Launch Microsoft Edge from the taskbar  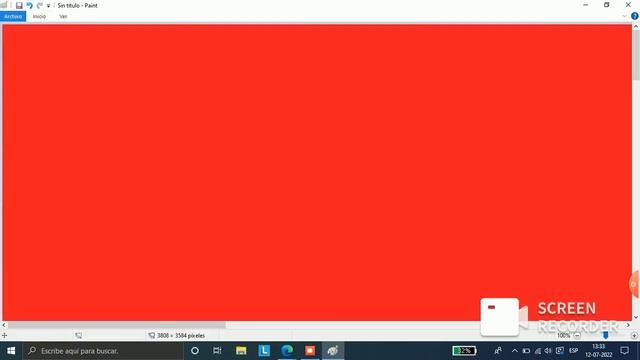tap(287, 351)
